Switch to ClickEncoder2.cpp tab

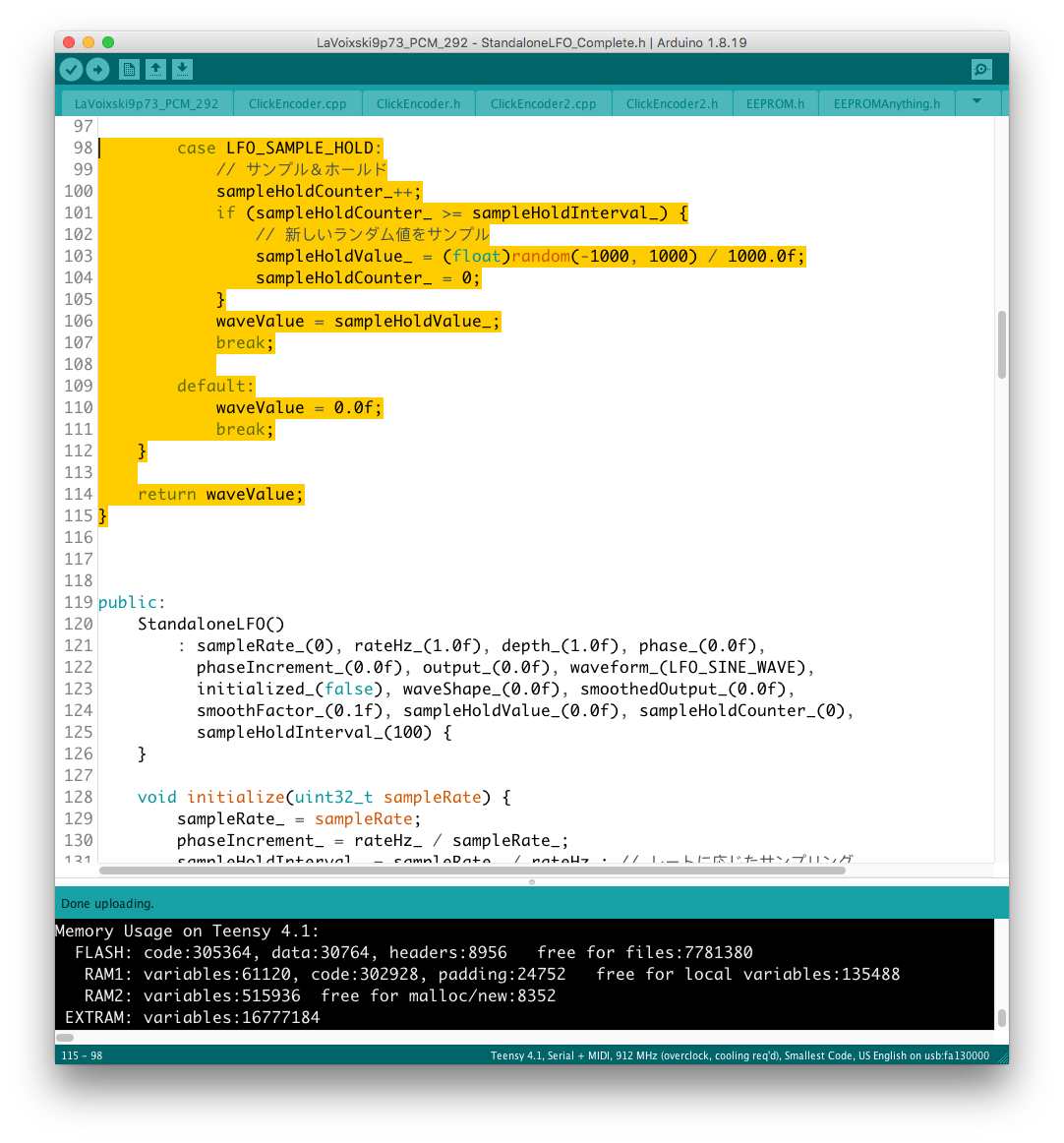pyautogui.click(x=543, y=103)
